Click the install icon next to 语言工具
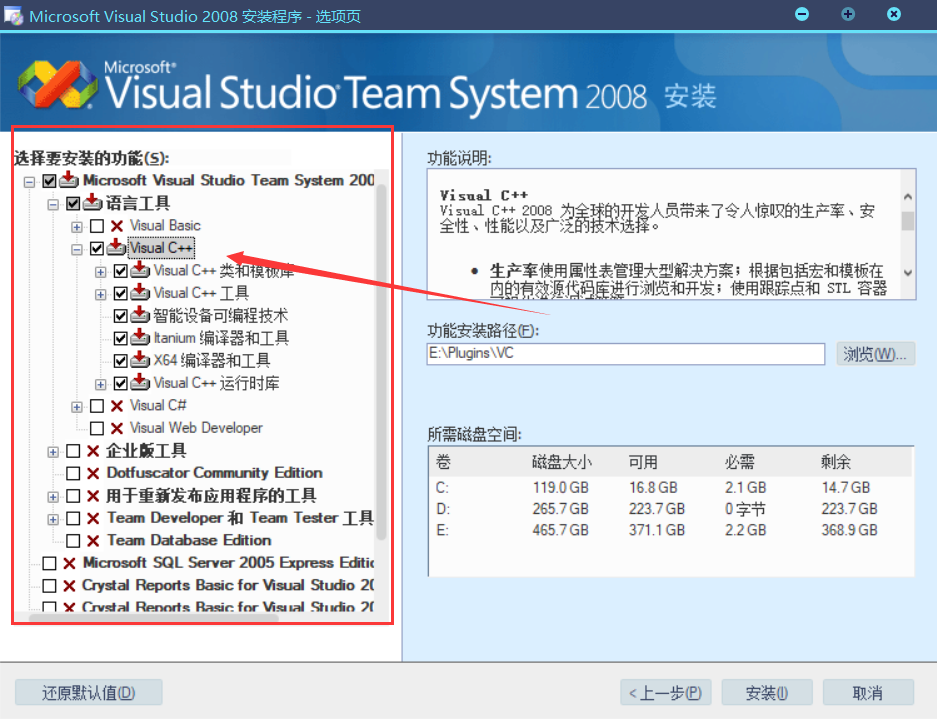The image size is (937, 719). (x=92, y=203)
